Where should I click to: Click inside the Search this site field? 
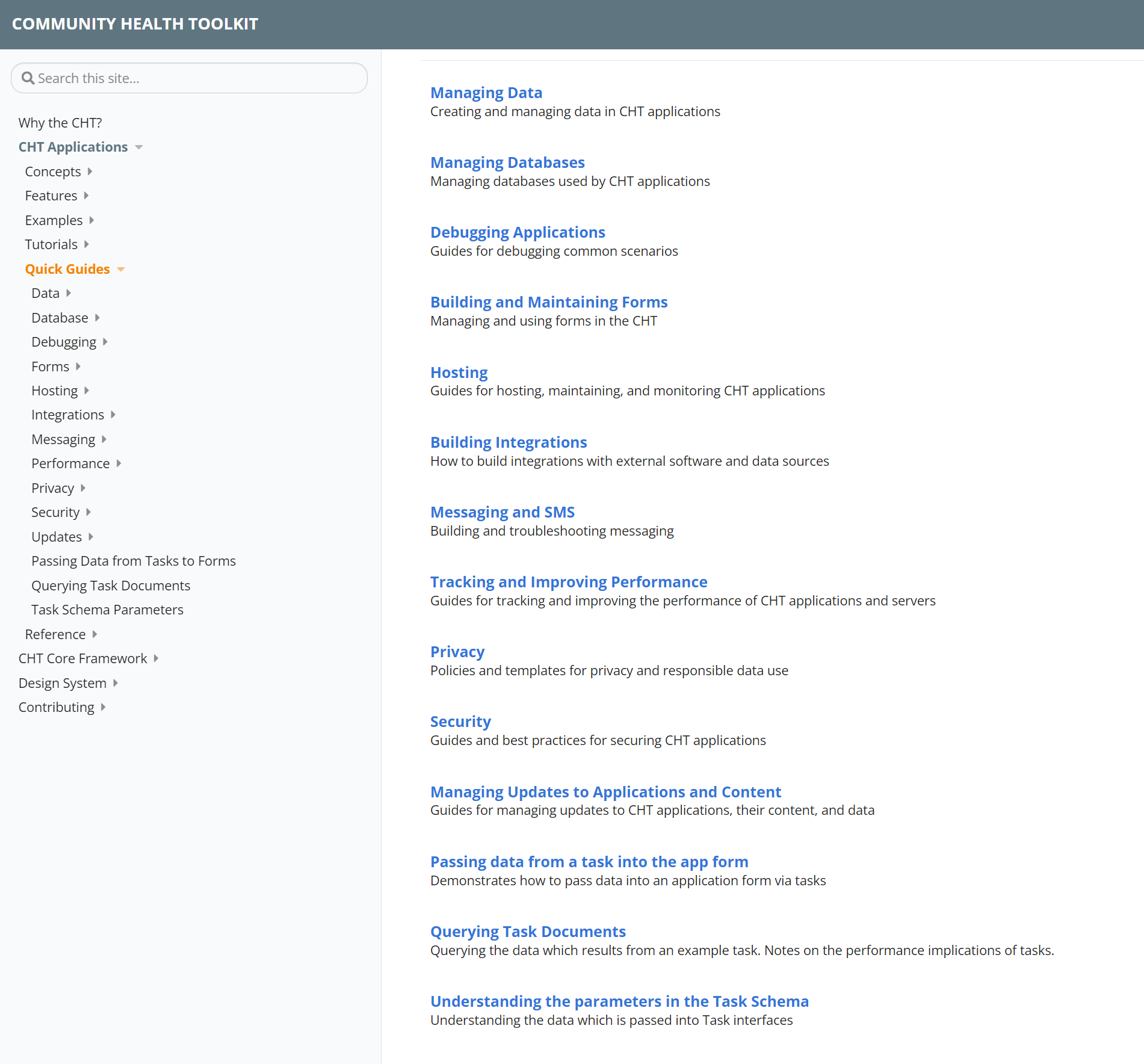point(181,78)
